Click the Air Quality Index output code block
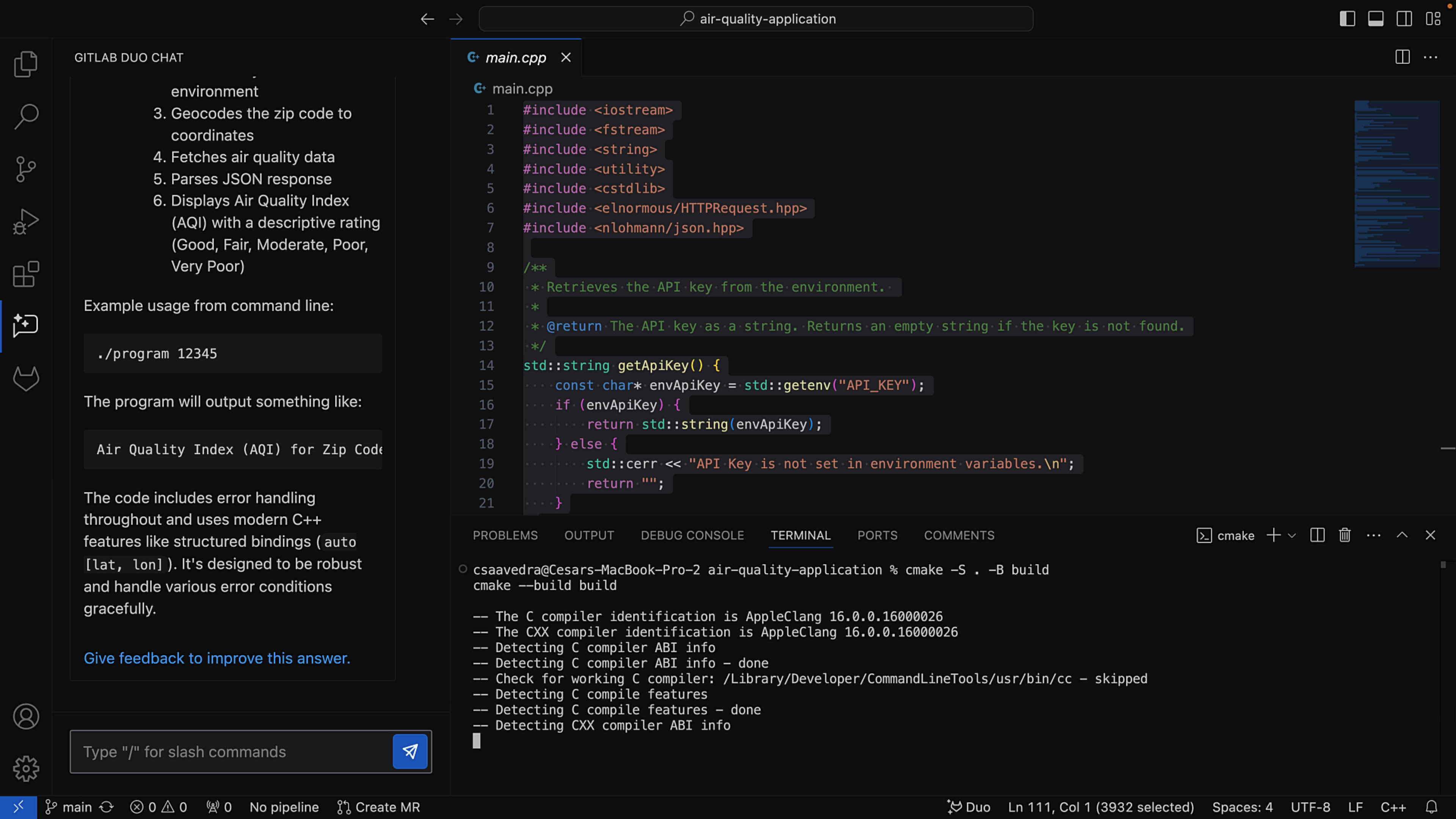Image resolution: width=1456 pixels, height=819 pixels. (233, 449)
